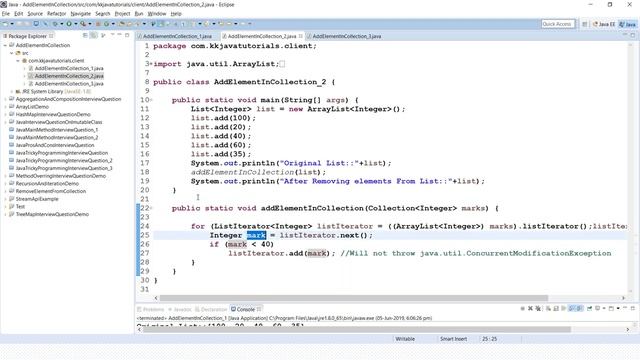Switch to the Declaration tab
Screen dimensions: 640x360
(211, 309)
